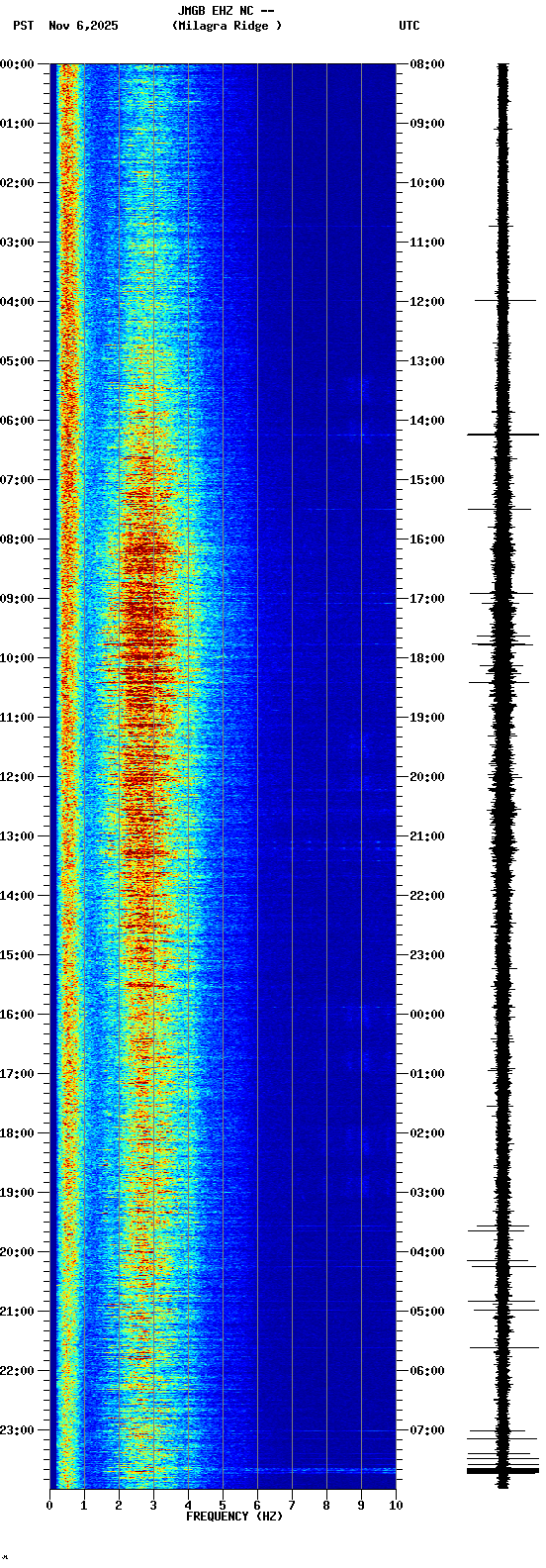Click the 11:00 PST time label on left
The width and height of the screenshot is (546, 1568).
18,718
